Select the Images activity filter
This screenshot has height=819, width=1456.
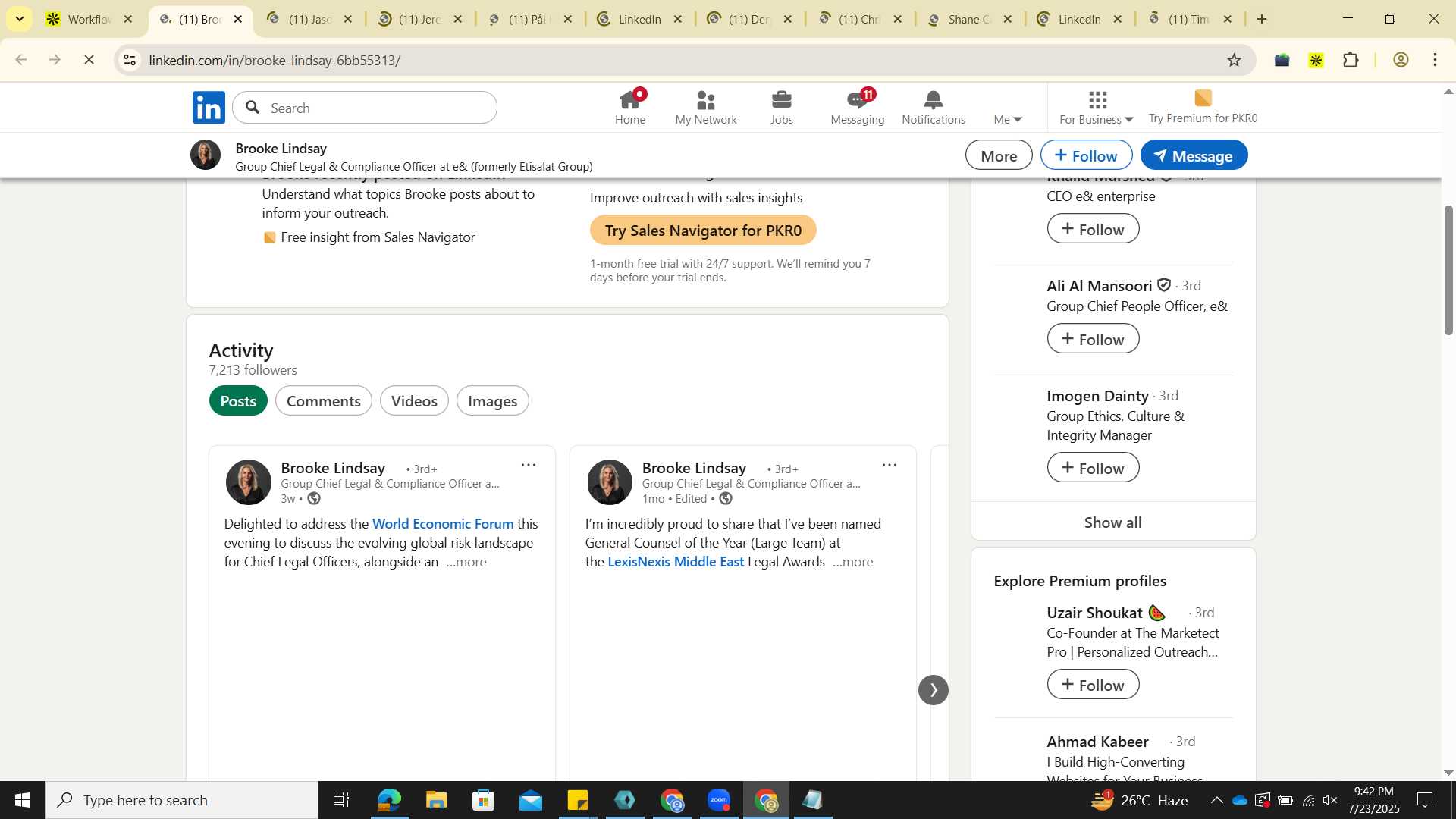tap(493, 401)
